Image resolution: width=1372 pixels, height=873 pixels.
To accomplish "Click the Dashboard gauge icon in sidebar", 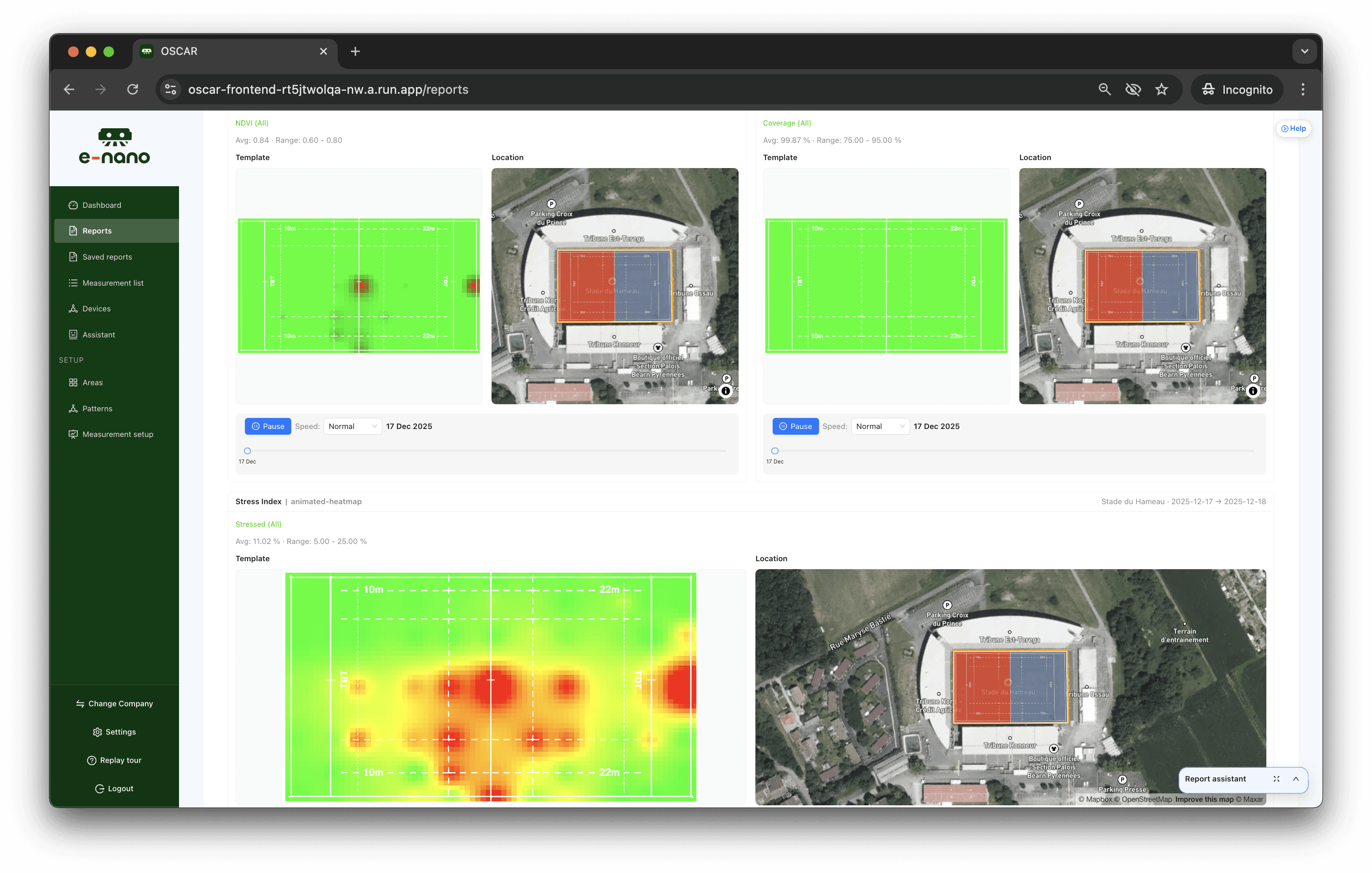I will click(x=73, y=205).
